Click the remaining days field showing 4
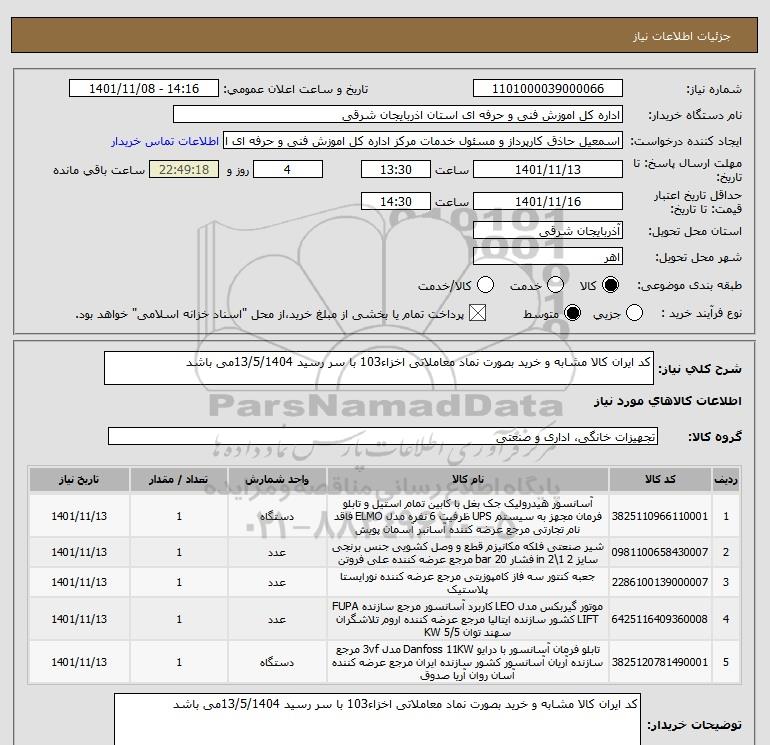The height and width of the screenshot is (745, 770). 287,169
